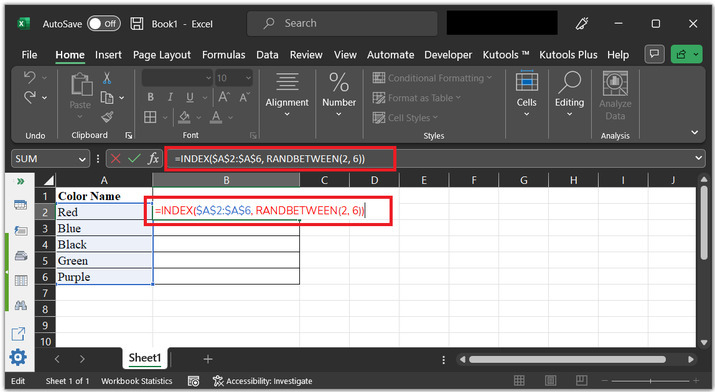Click the Kutools settings gear icon

[18, 357]
